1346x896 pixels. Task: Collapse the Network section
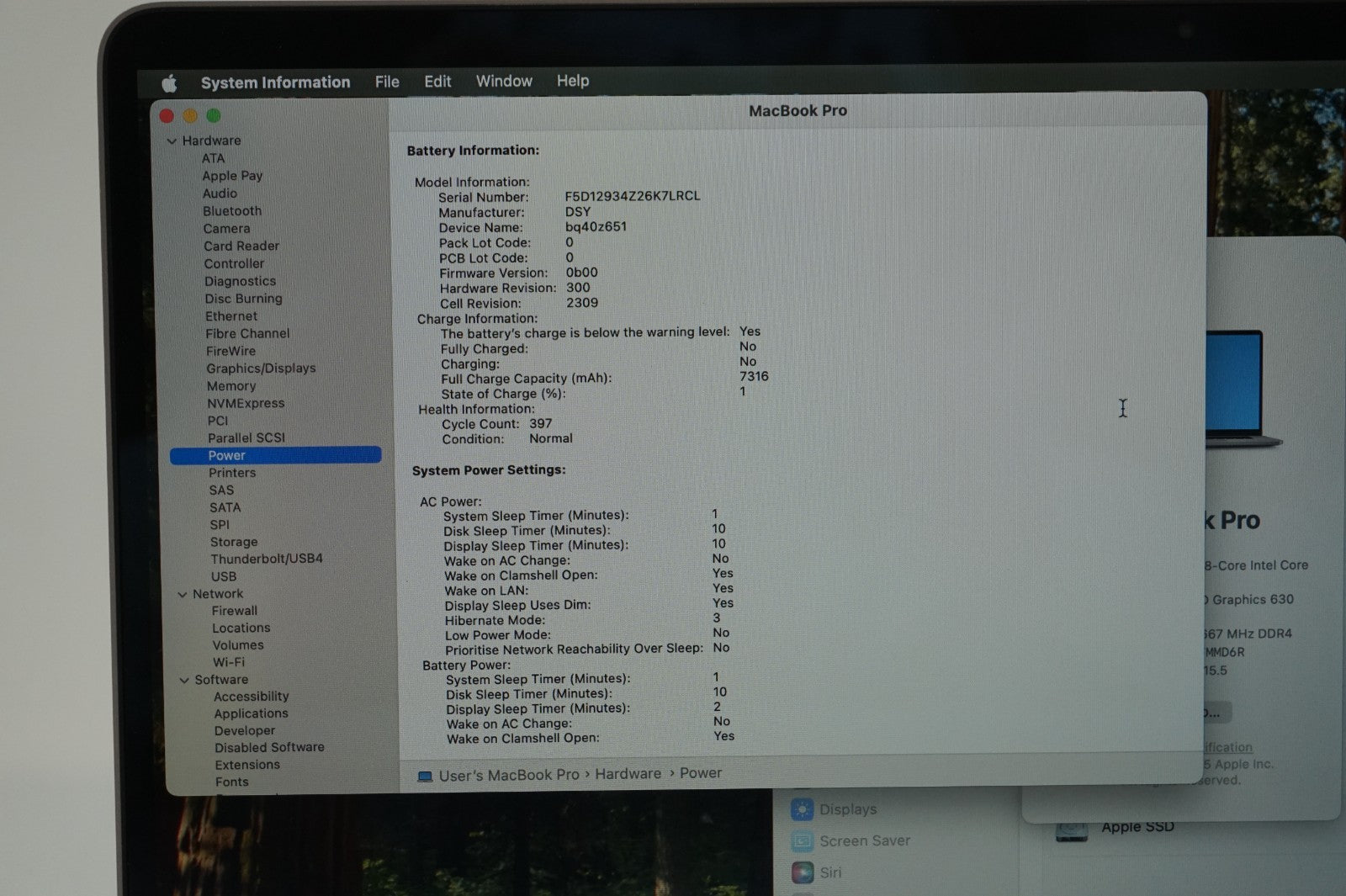(182, 595)
